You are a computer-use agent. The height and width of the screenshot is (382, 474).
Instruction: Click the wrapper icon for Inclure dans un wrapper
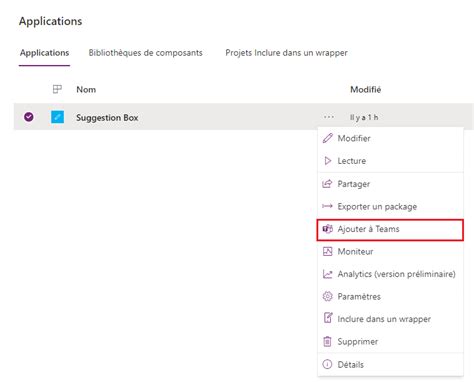click(328, 319)
